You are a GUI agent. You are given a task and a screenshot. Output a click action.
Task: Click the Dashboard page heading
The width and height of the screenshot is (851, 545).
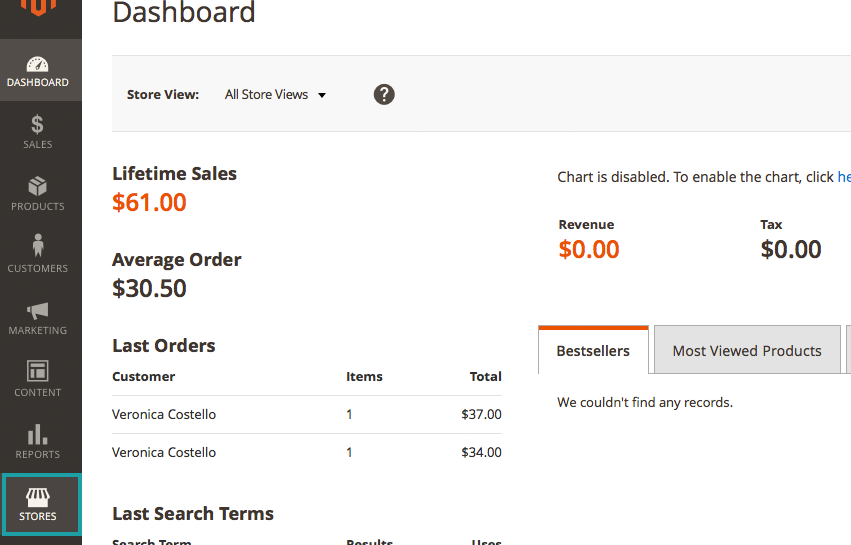(x=184, y=13)
